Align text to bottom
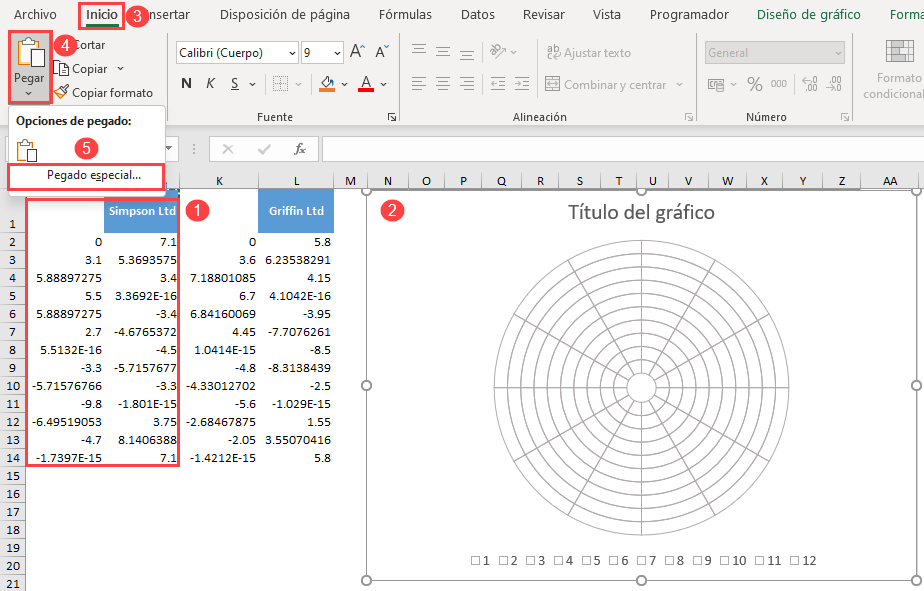 coord(467,53)
